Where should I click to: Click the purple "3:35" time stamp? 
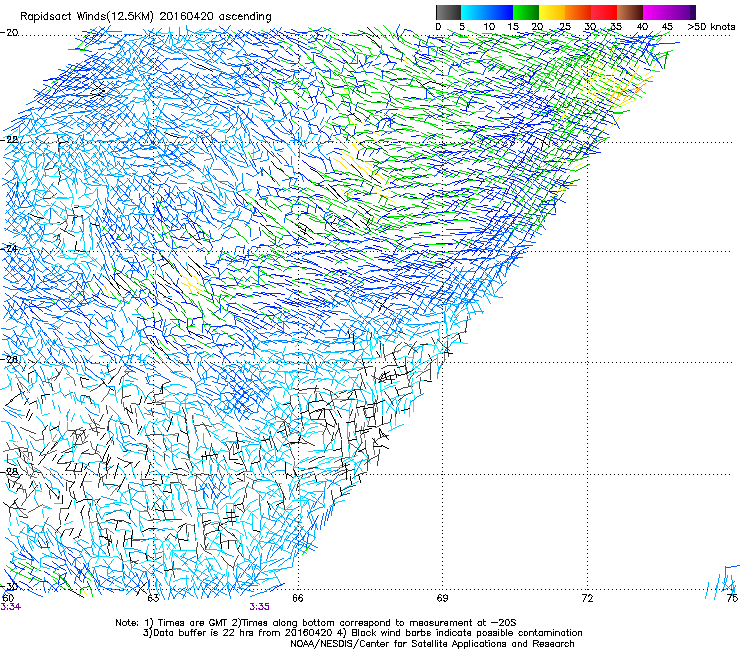pos(260,607)
